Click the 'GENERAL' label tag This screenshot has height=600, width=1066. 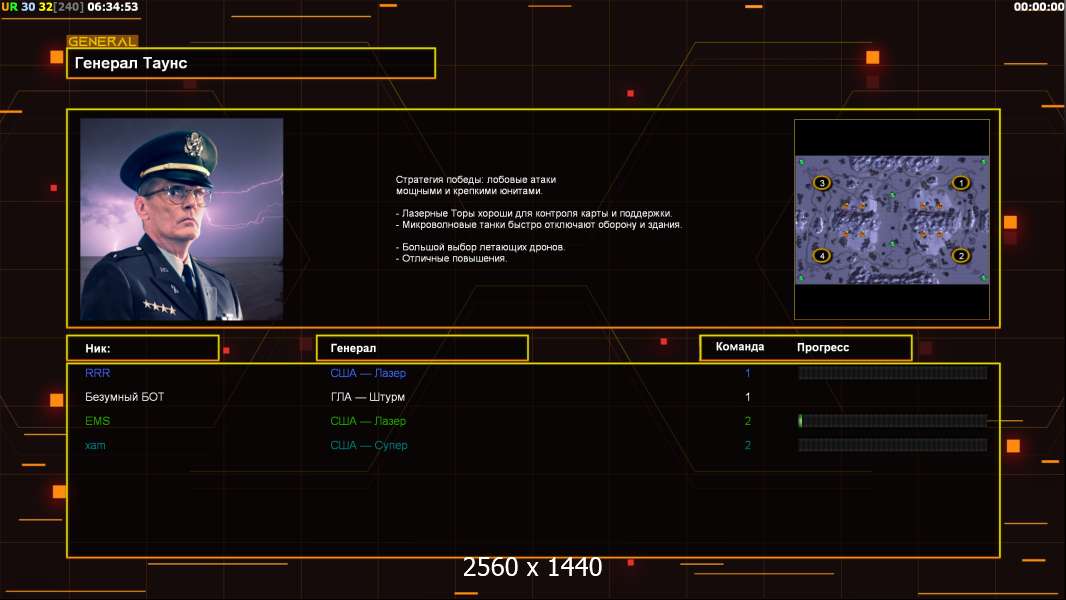coord(103,41)
